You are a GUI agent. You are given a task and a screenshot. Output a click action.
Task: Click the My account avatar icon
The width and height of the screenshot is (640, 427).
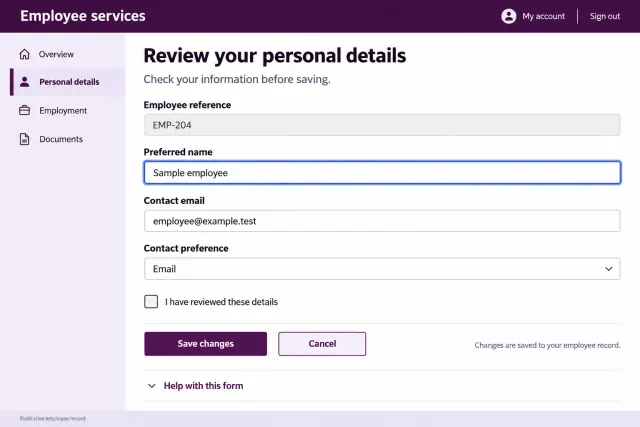[509, 16]
